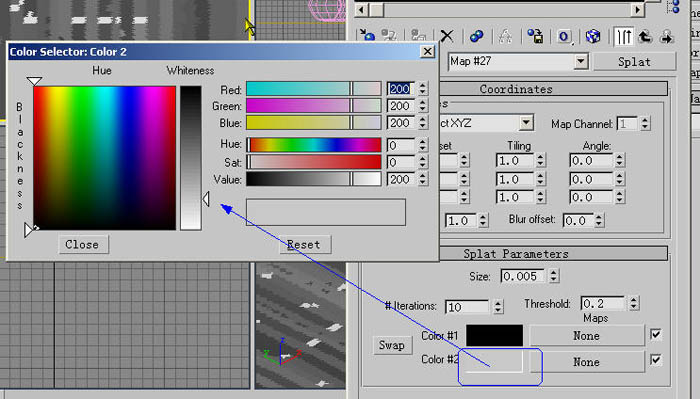Viewport: 700px width, 399px height.
Task: Pick a color in the Hue/Blackness field
Action: click(104, 158)
